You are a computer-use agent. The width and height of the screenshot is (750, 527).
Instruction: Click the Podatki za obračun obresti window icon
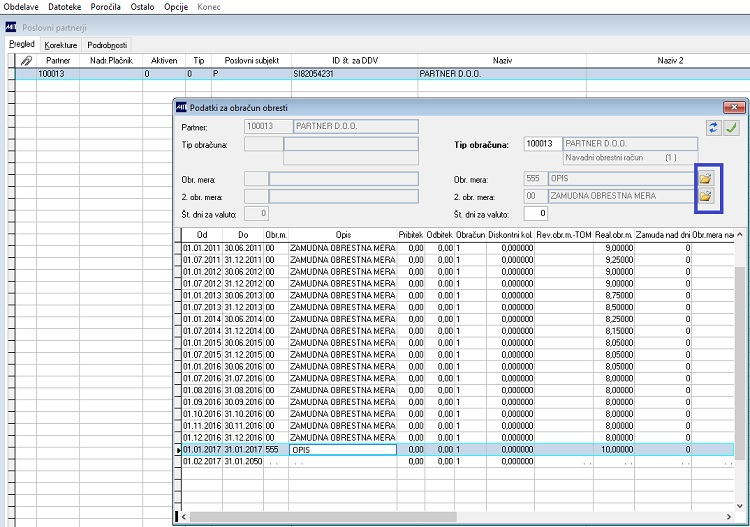point(180,107)
